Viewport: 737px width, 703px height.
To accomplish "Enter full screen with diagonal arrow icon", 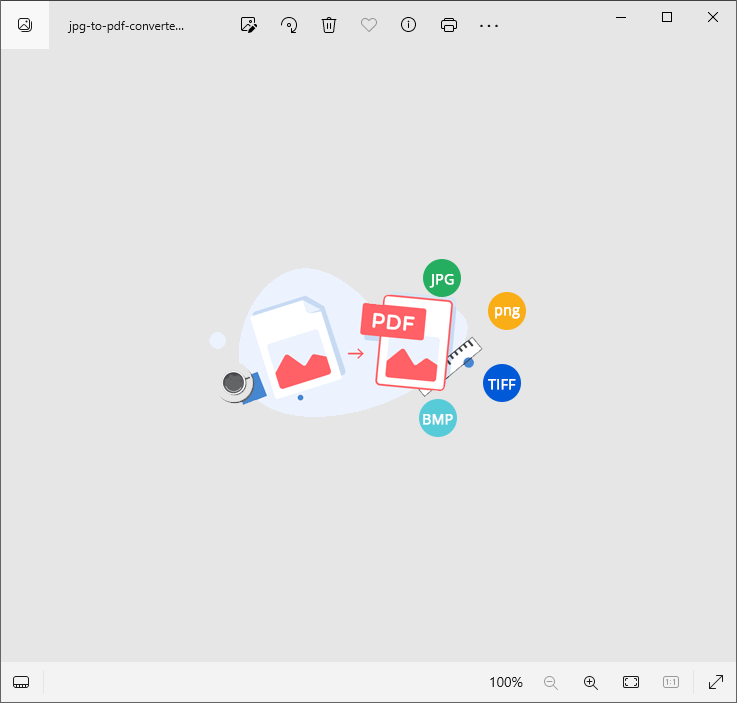I will [716, 682].
